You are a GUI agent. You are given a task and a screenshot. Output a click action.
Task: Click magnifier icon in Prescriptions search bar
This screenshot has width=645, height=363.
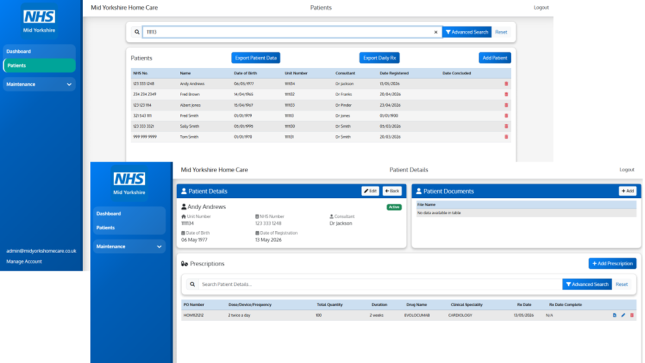[192, 284]
